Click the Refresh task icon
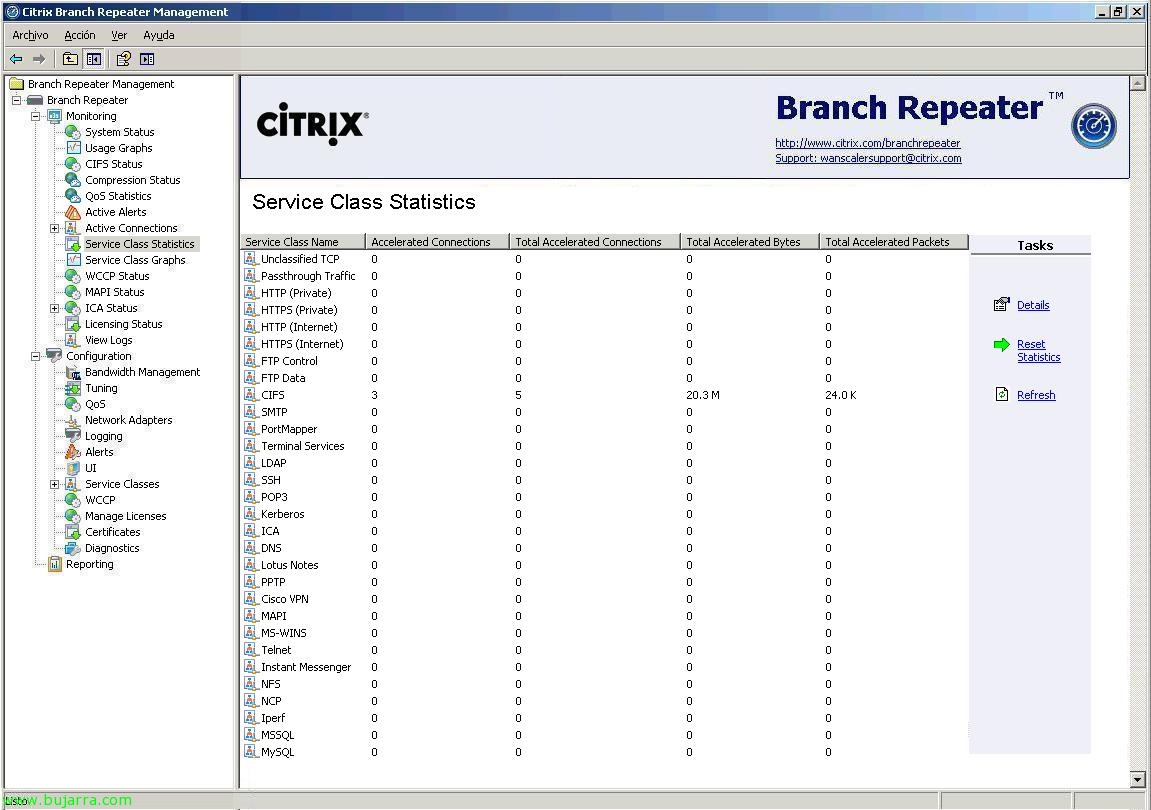The height and width of the screenshot is (810, 1151). coord(1001,394)
